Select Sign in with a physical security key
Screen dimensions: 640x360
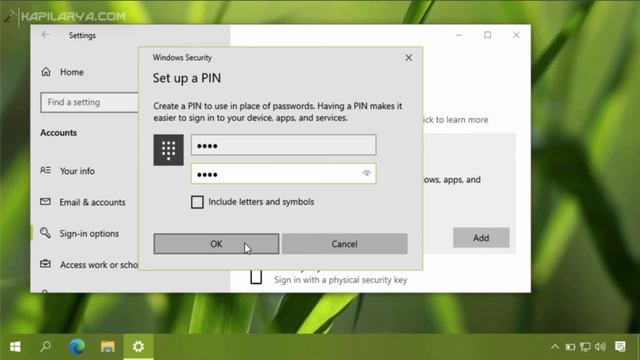click(x=340, y=280)
